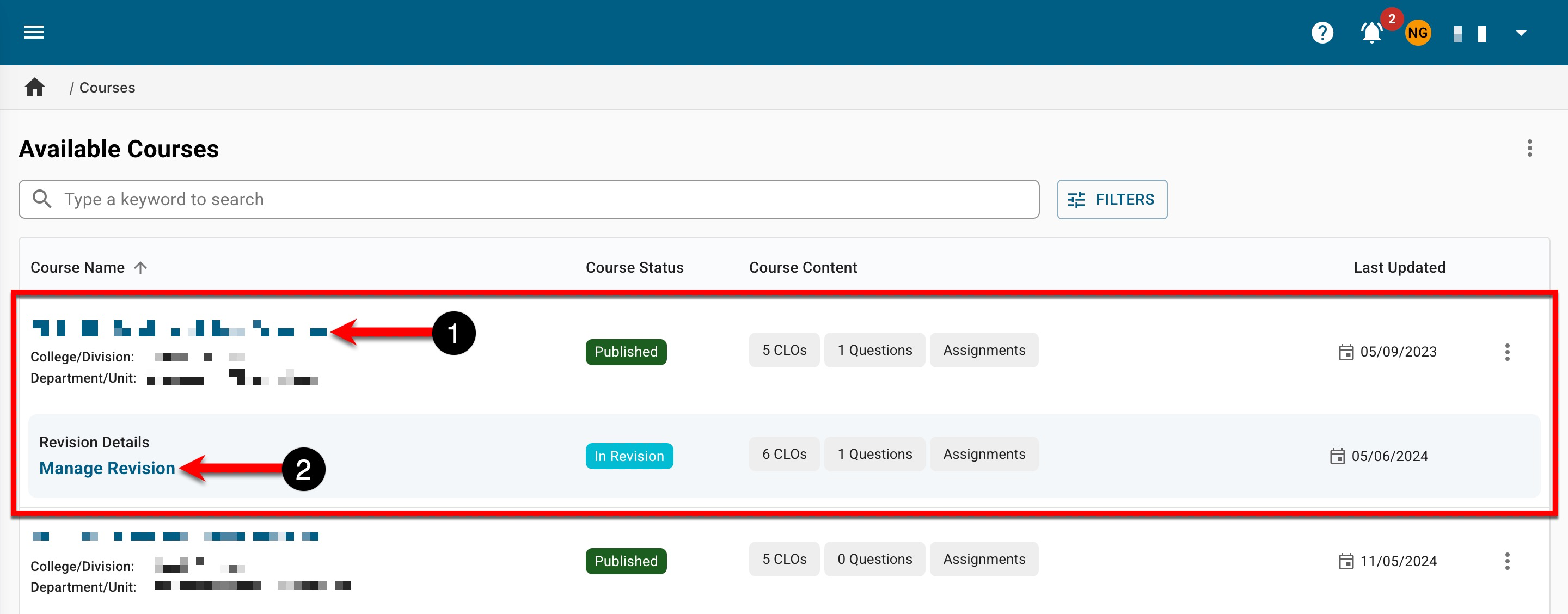Screen dimensions: 1568x614
Task: Click the Last Updated column header
Action: tap(1399, 268)
